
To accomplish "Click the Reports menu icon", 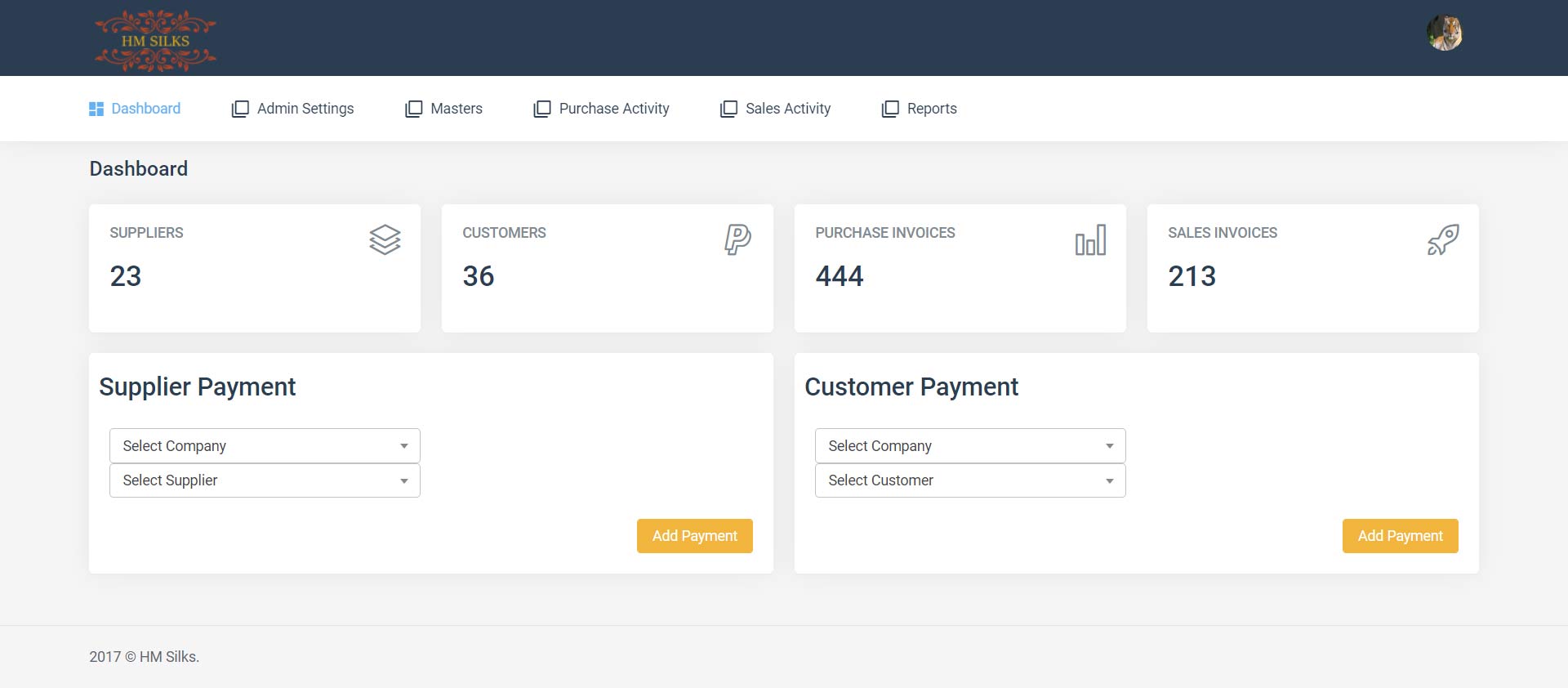I will tap(890, 109).
